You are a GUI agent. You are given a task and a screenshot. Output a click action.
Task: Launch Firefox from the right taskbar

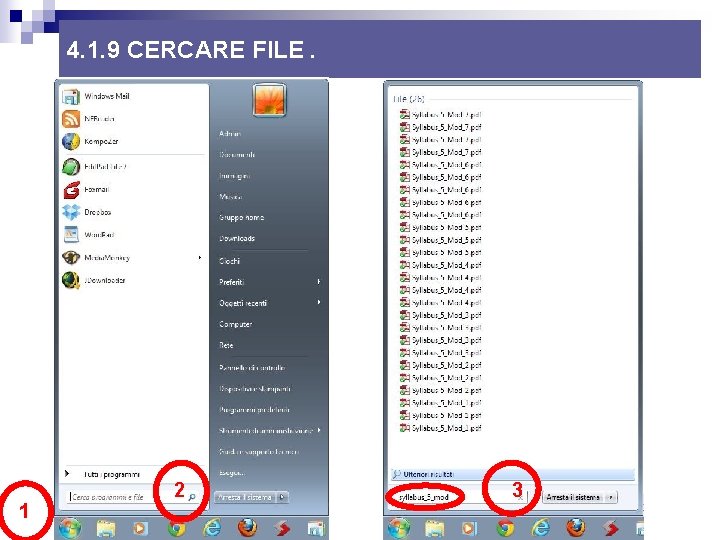tap(576, 528)
